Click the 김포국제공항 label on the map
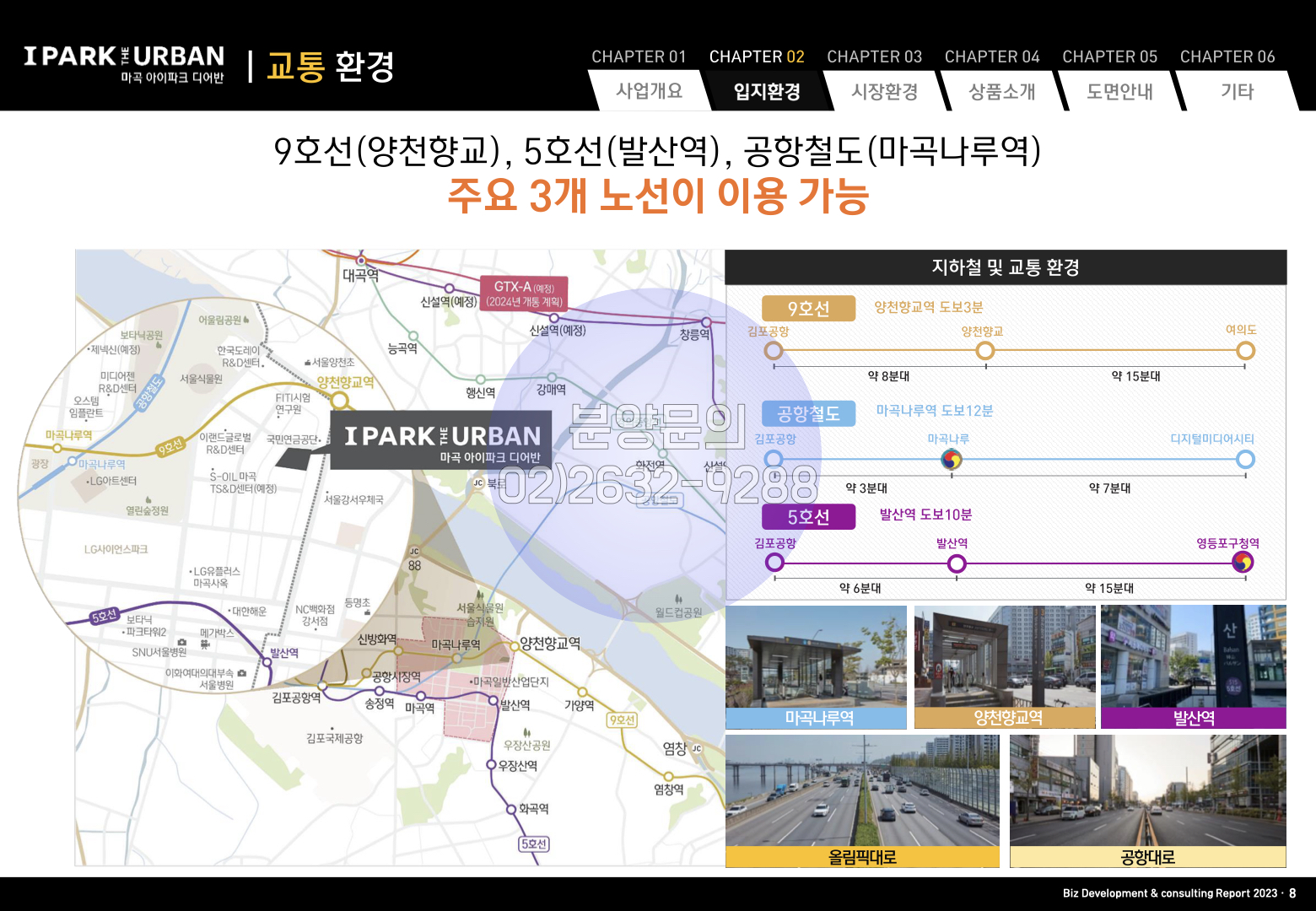 pyautogui.click(x=335, y=738)
